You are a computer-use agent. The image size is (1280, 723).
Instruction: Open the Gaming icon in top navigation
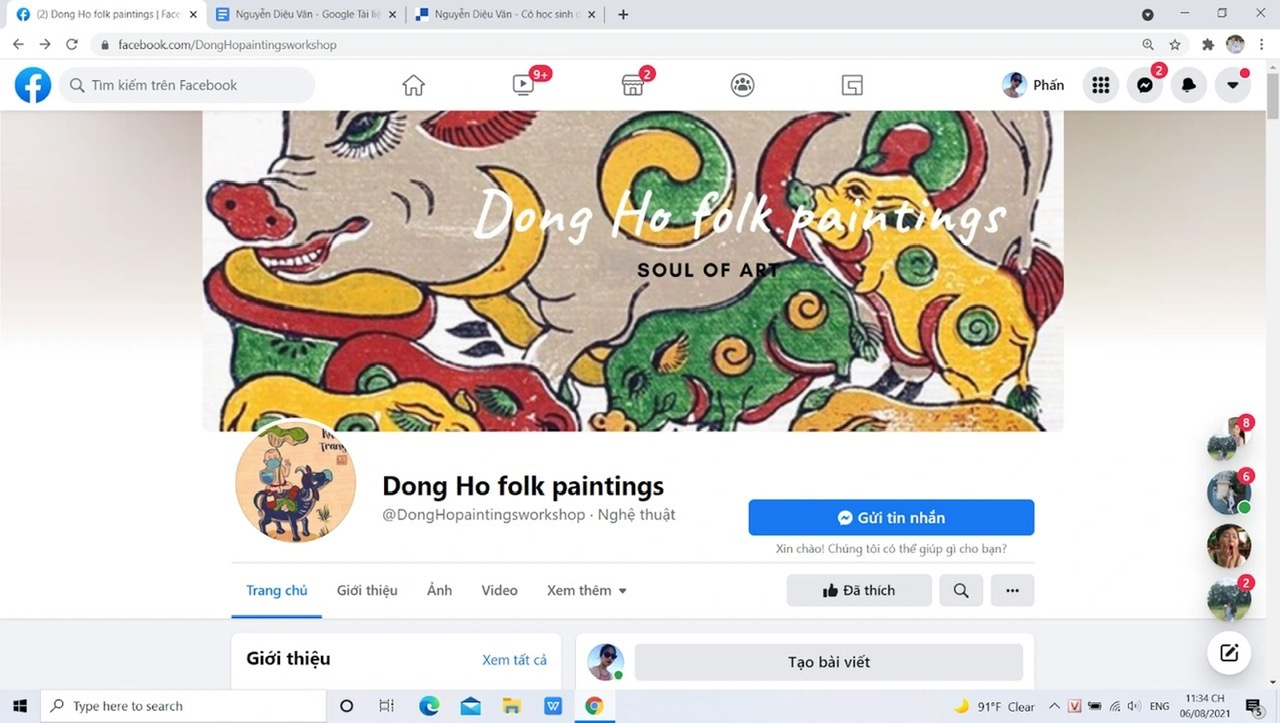click(x=852, y=85)
